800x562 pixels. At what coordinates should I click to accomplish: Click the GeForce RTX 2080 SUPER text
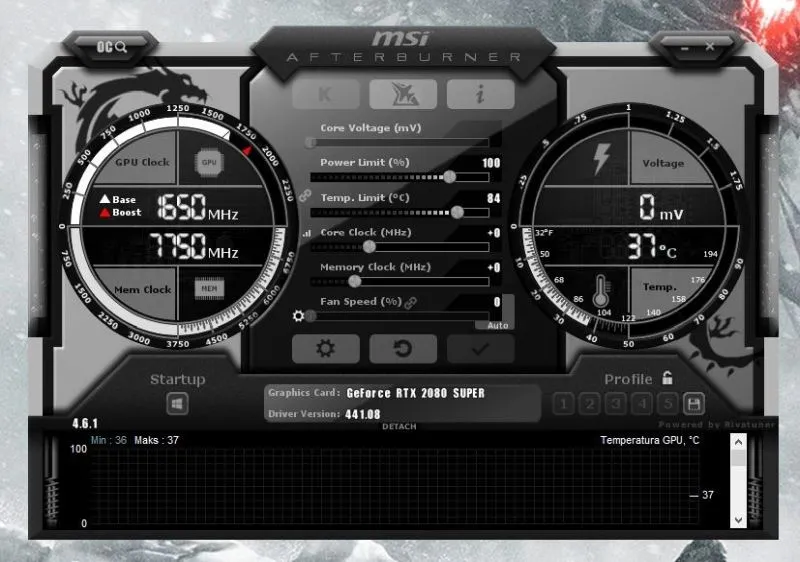[x=416, y=393]
